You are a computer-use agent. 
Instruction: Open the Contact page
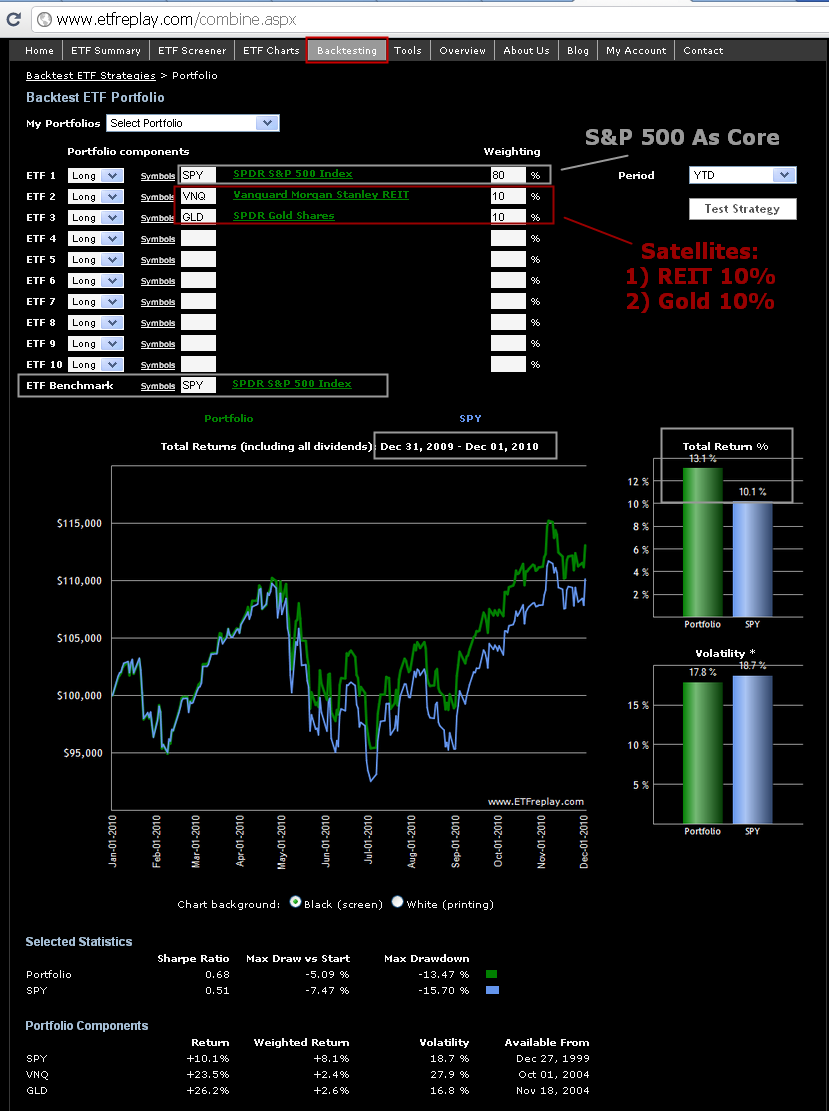[x=703, y=50]
